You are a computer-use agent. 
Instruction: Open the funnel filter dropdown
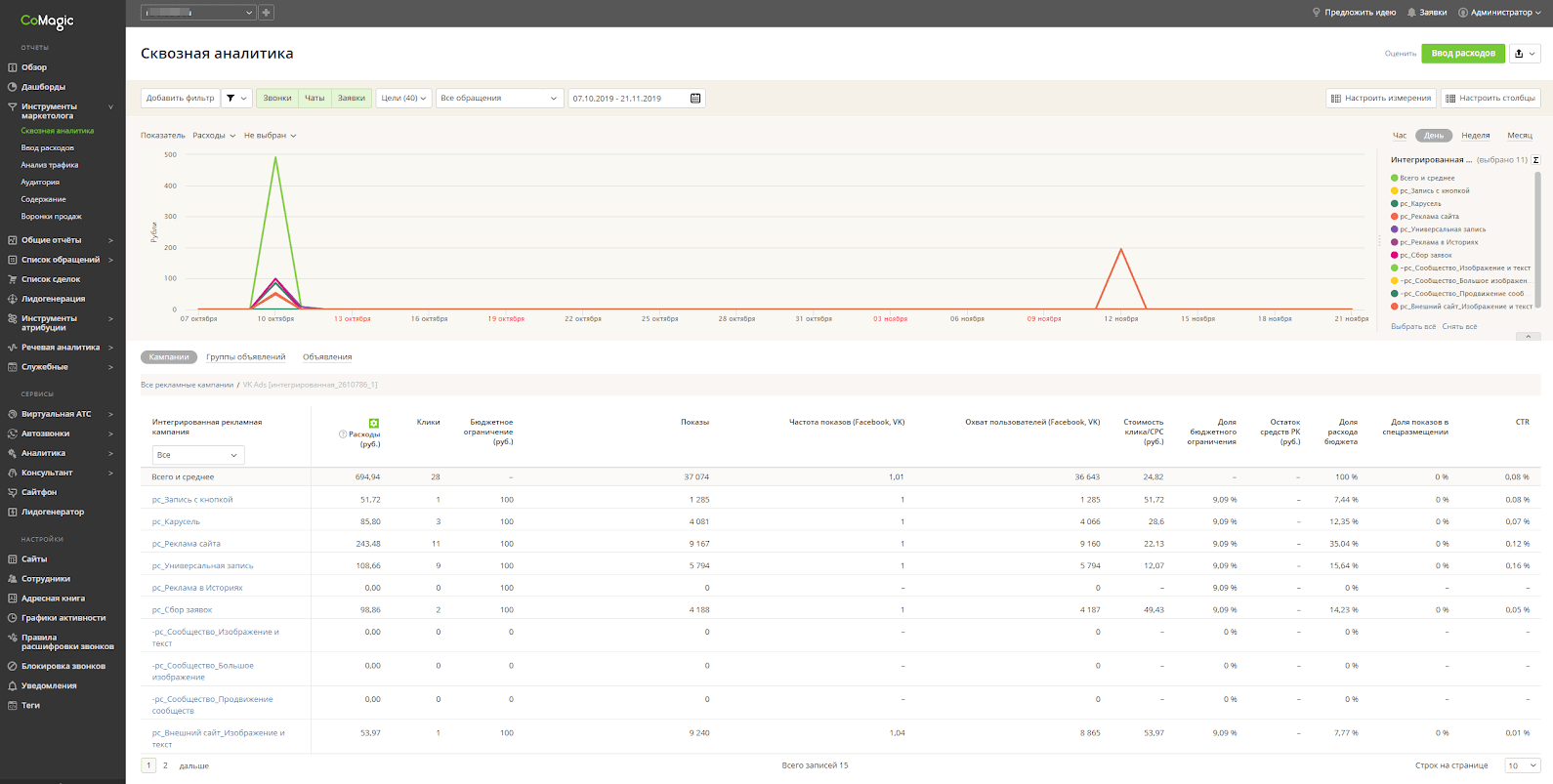(x=235, y=98)
